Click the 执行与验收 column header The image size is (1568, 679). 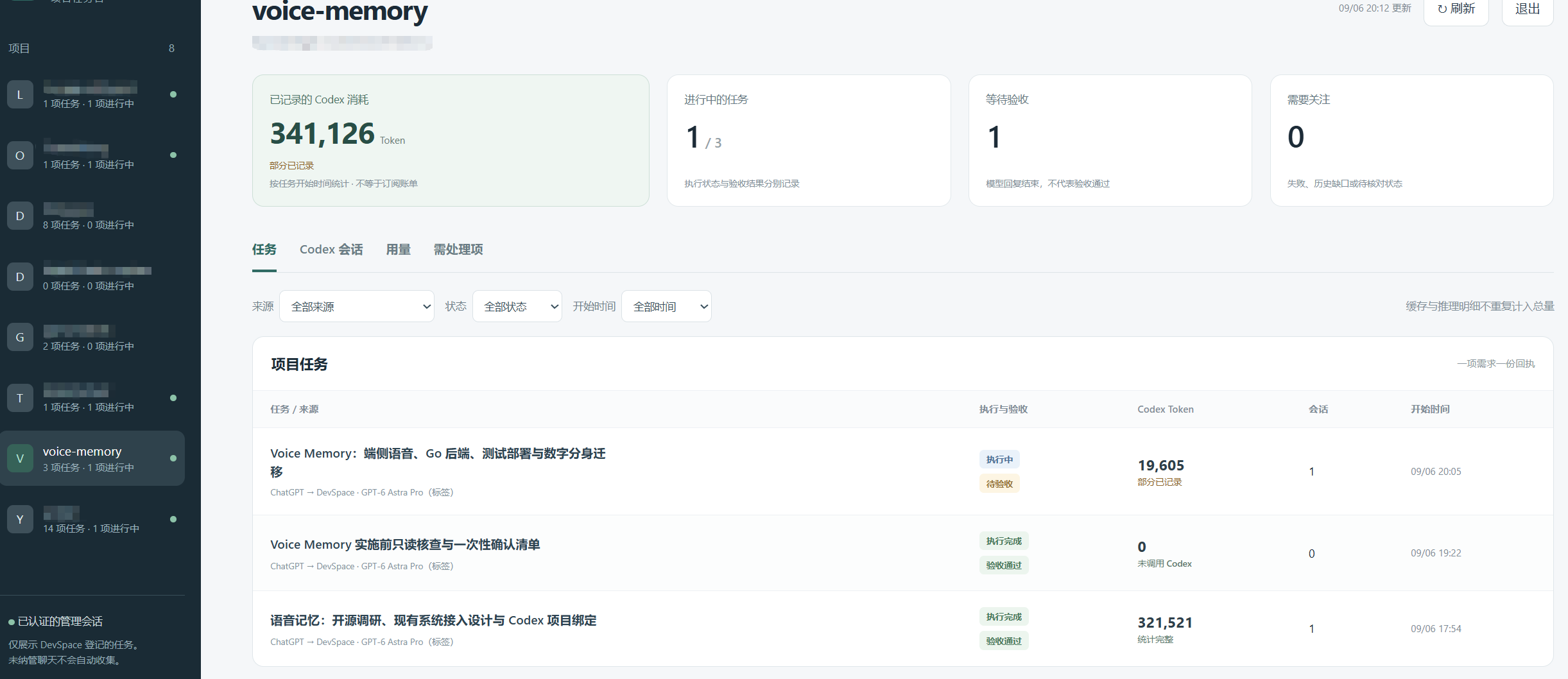click(x=1003, y=409)
